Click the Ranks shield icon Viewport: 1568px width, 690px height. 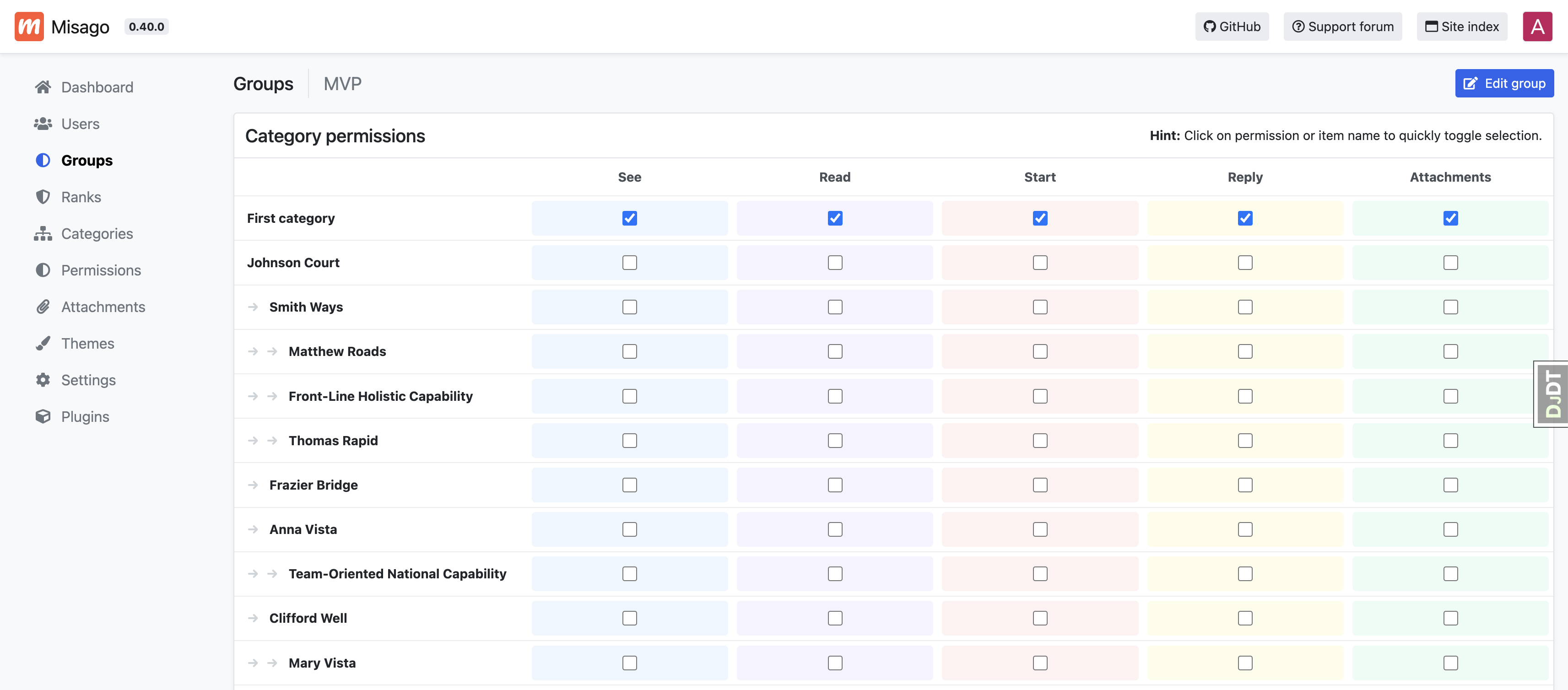43,197
